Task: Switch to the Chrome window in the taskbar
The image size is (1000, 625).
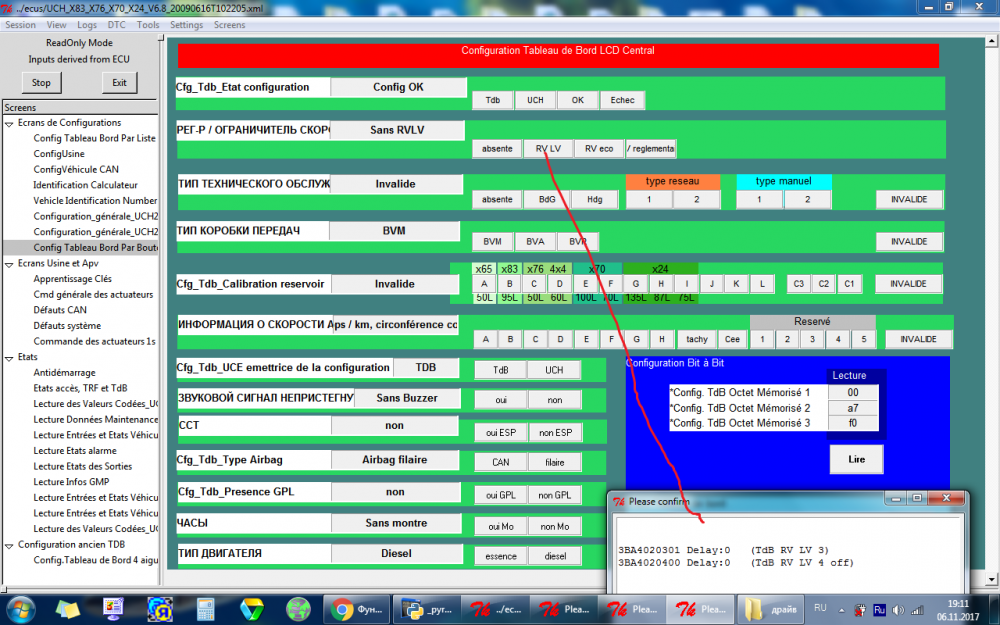Action: (356, 609)
